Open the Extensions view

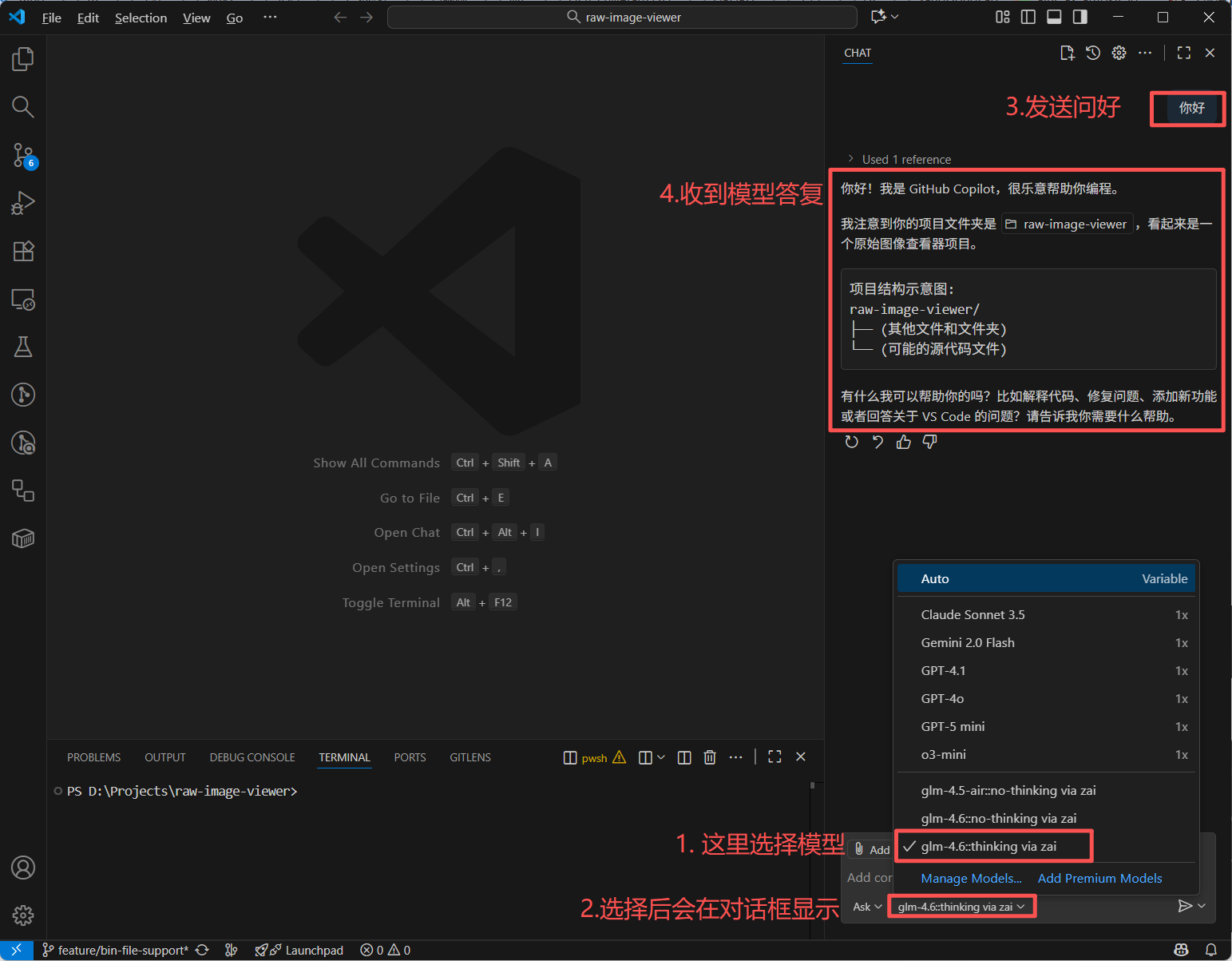click(x=23, y=251)
